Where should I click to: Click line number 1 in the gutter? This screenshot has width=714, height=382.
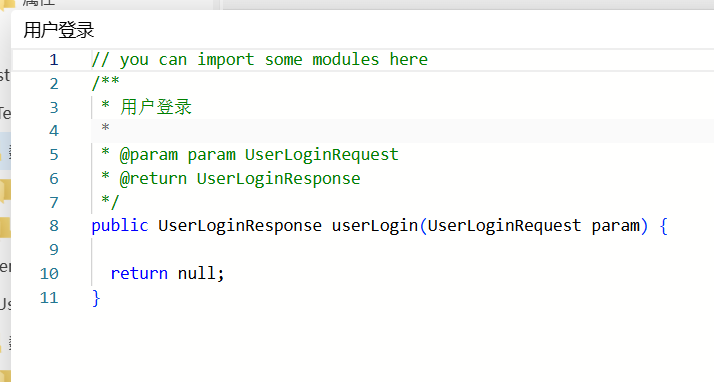point(54,60)
